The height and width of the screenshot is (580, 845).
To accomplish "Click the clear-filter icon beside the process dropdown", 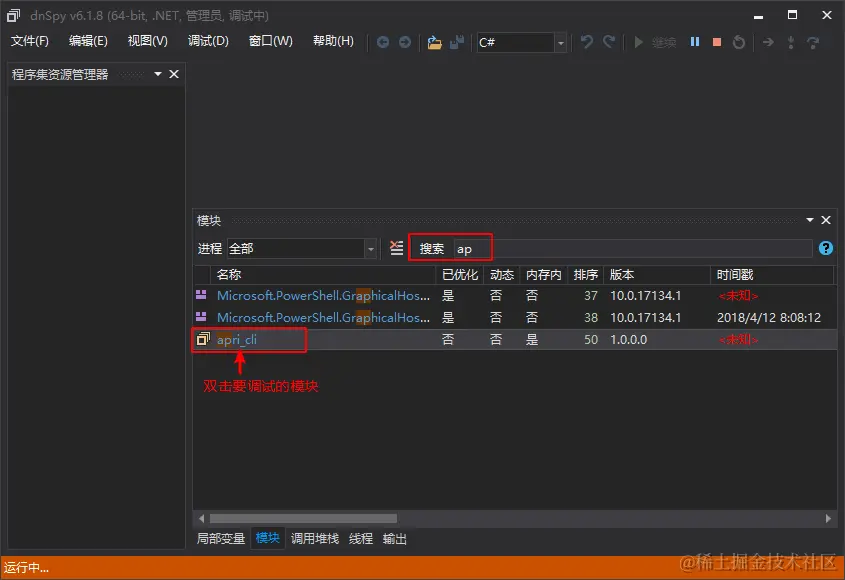I will 396,248.
